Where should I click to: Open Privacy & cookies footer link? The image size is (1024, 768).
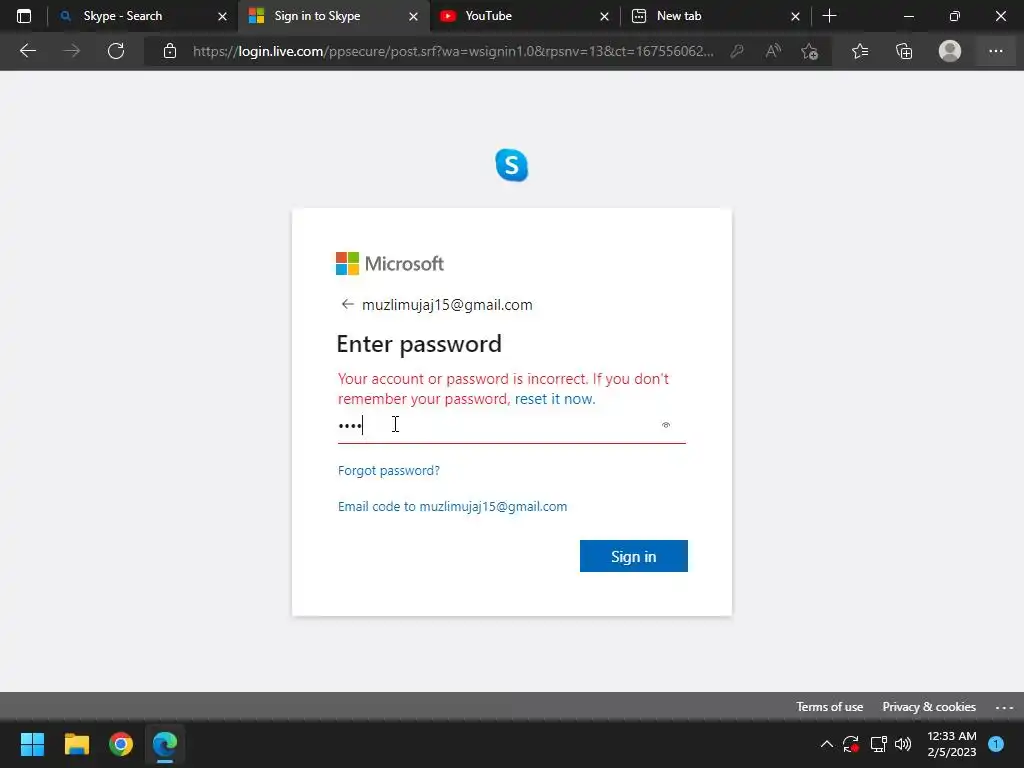929,707
